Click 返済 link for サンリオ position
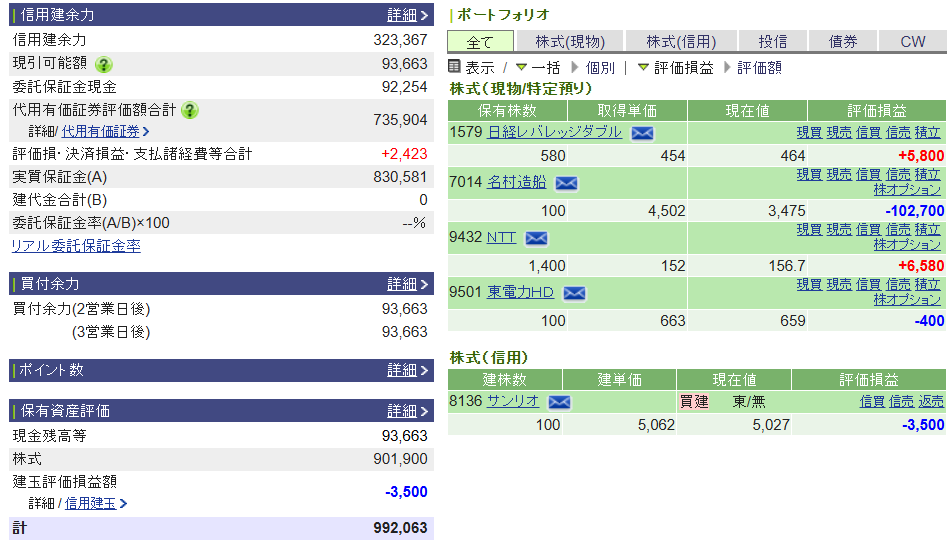This screenshot has width=952, height=547. (x=930, y=401)
